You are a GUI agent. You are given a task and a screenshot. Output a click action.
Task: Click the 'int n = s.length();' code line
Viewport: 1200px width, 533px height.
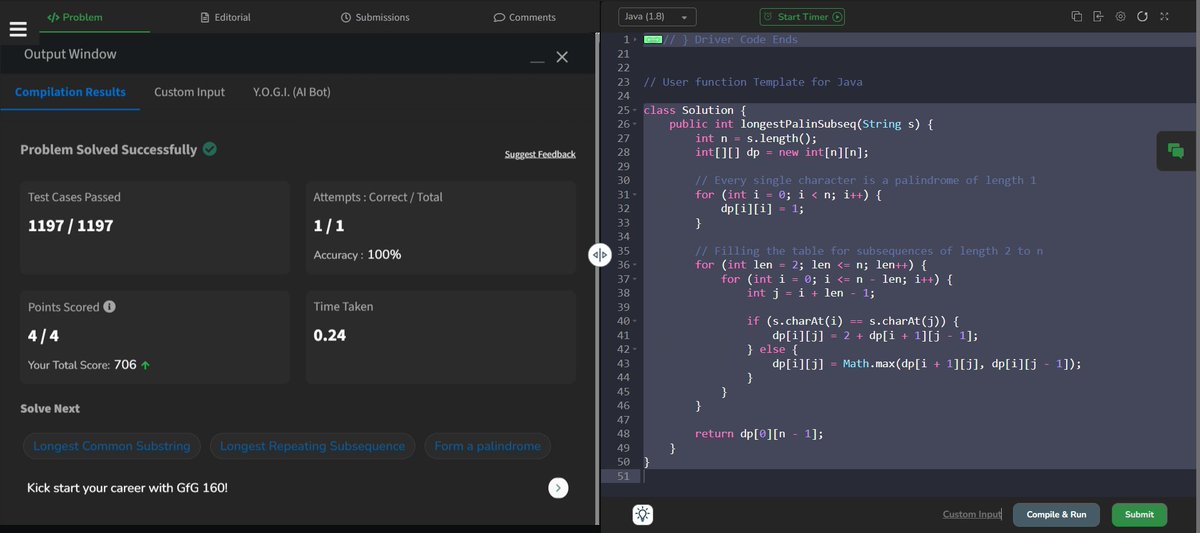tap(756, 138)
